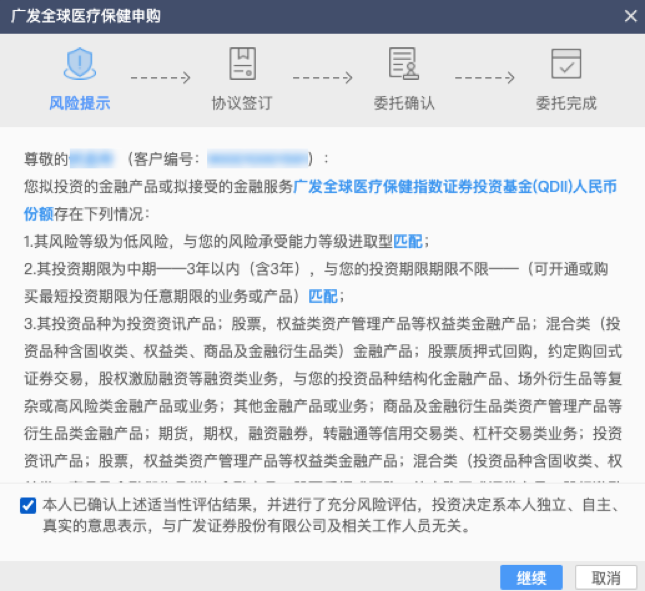Image resolution: width=645 pixels, height=591 pixels.
Task: Click 匹配 link after risk level item
Action: (407, 241)
